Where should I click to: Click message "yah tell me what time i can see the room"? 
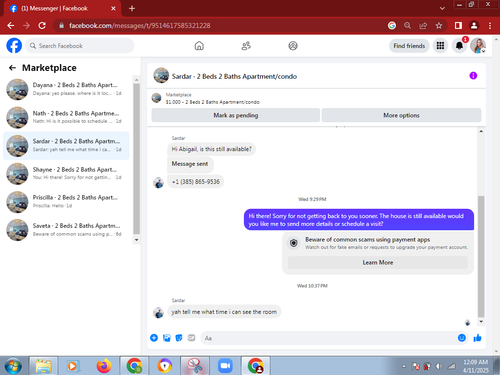point(224,312)
